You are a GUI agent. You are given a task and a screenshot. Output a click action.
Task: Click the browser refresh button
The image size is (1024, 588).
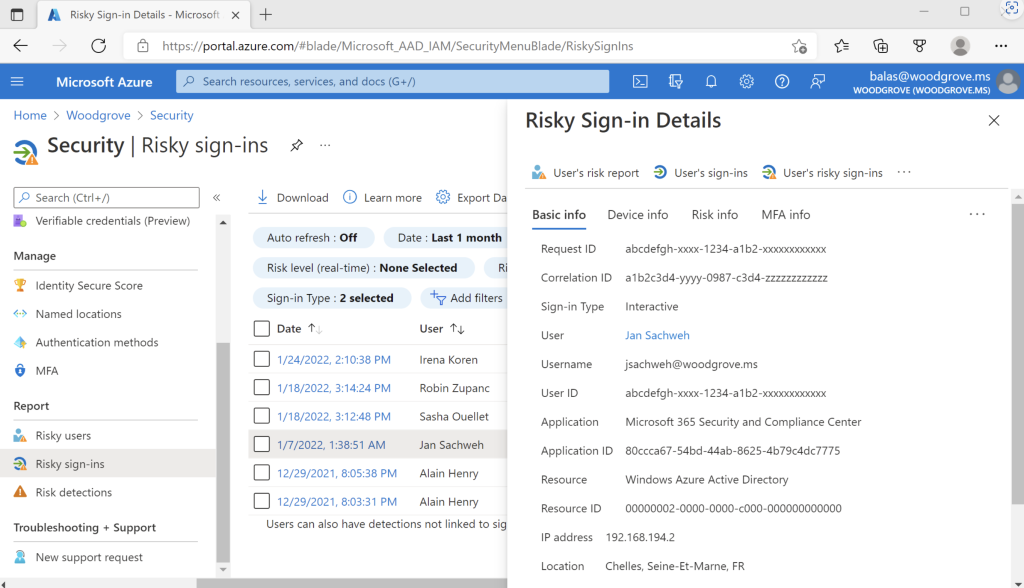[99, 46]
